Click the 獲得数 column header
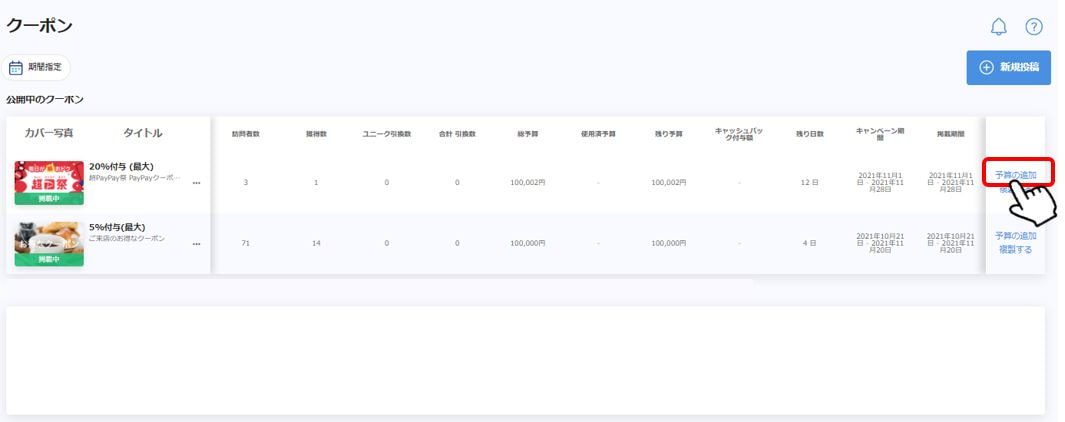Viewport: 1065px width, 422px height. coord(316,133)
